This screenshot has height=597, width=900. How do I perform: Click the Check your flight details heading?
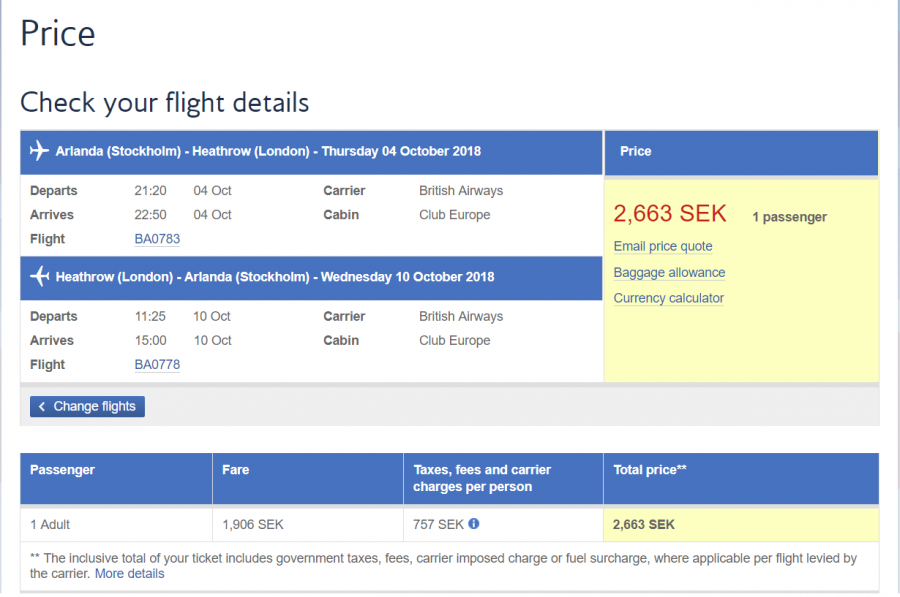[165, 103]
